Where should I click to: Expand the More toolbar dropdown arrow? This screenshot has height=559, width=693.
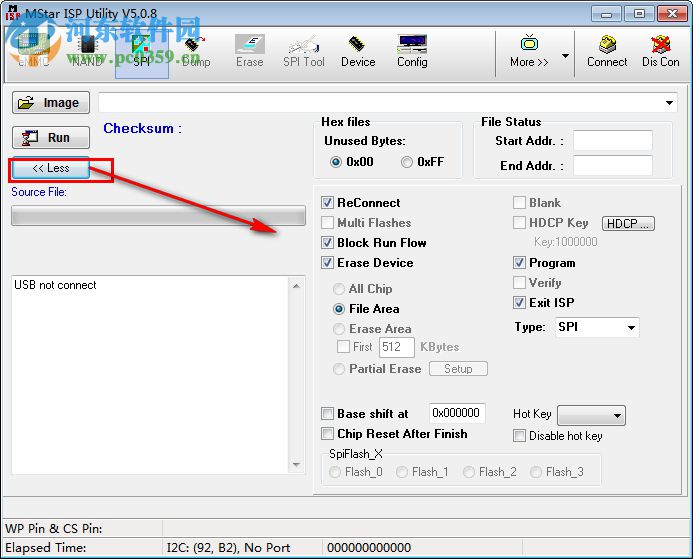(565, 56)
